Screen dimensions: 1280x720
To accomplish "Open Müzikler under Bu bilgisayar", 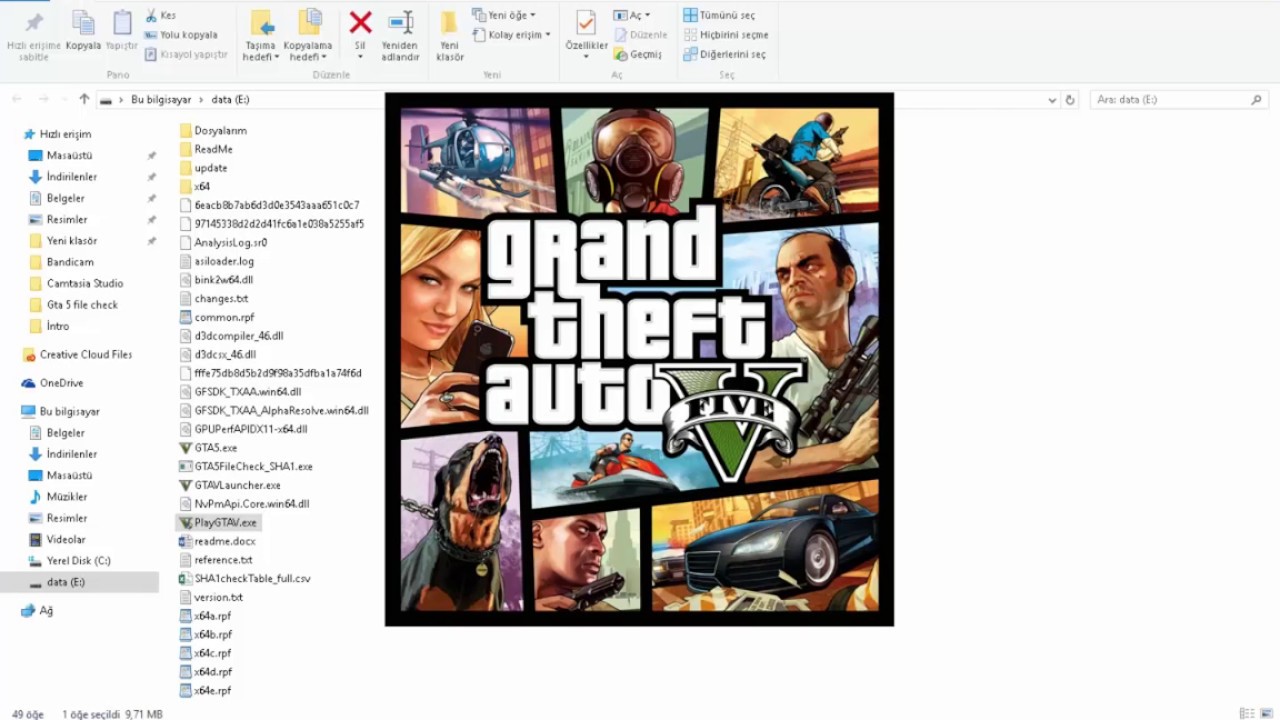I will [x=67, y=497].
